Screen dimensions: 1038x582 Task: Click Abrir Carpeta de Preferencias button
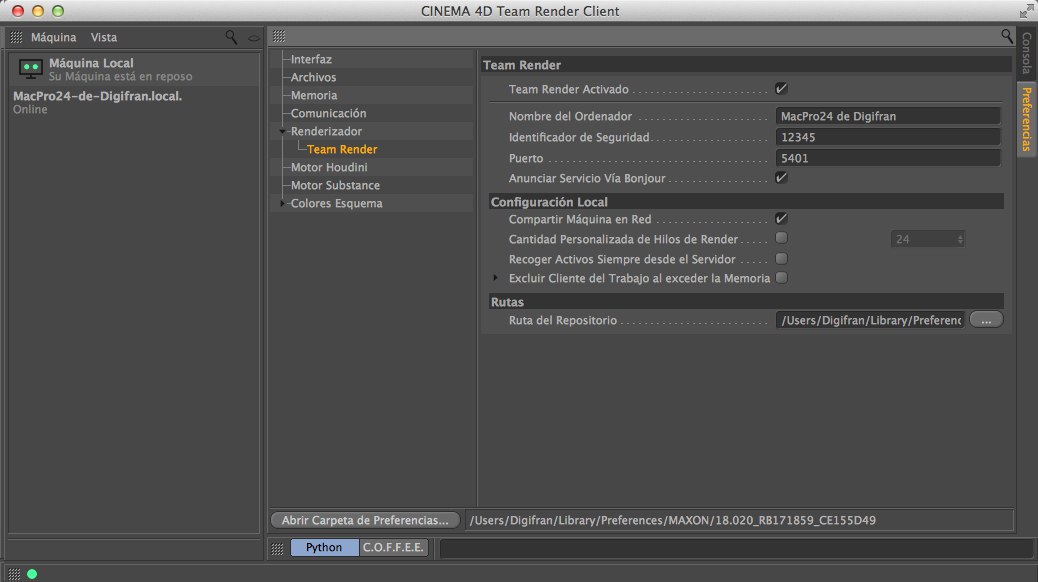click(x=365, y=520)
